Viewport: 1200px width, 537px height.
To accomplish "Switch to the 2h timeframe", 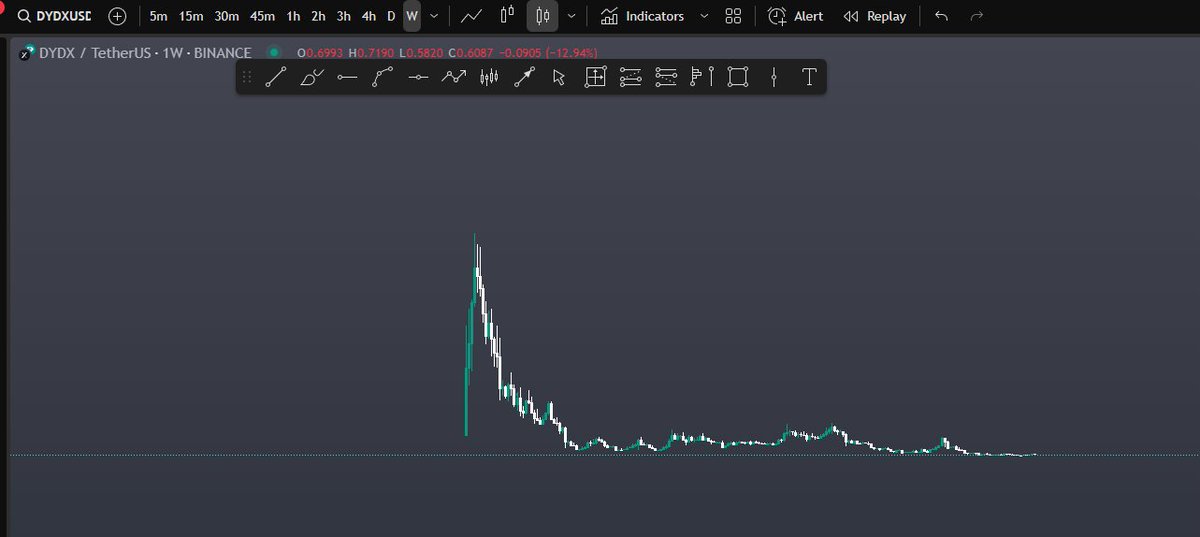I will click(318, 16).
